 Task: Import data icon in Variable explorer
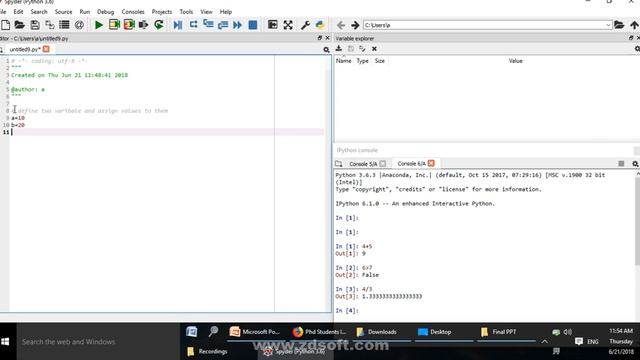click(339, 49)
